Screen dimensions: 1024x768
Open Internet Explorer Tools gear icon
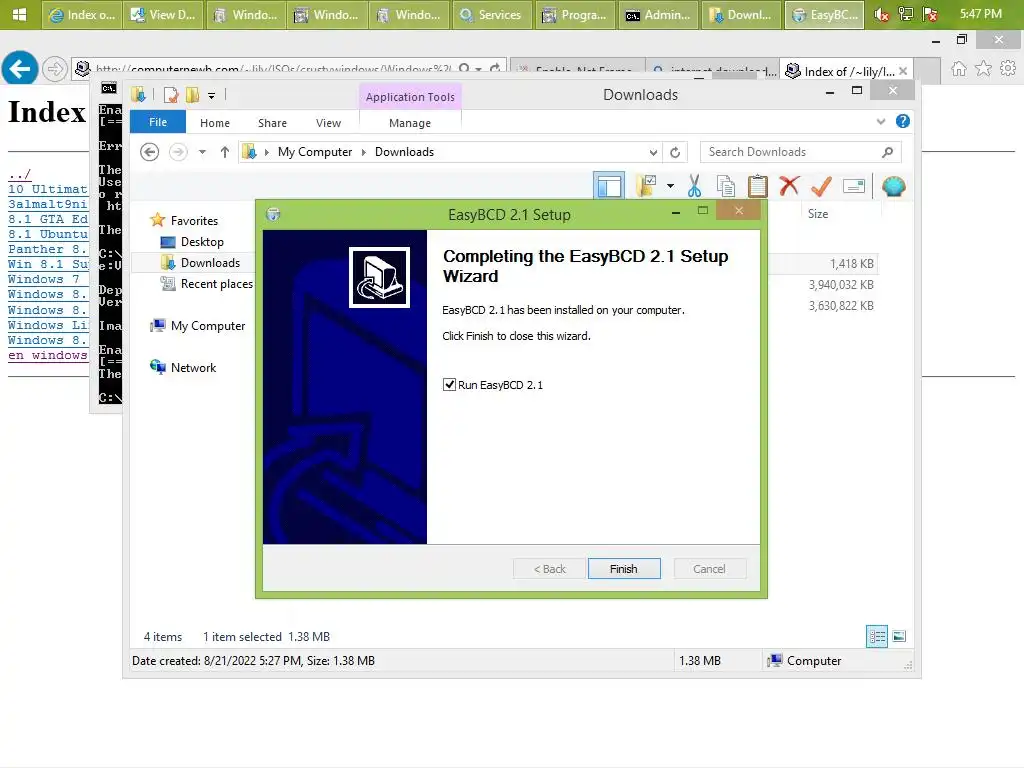point(1008,69)
